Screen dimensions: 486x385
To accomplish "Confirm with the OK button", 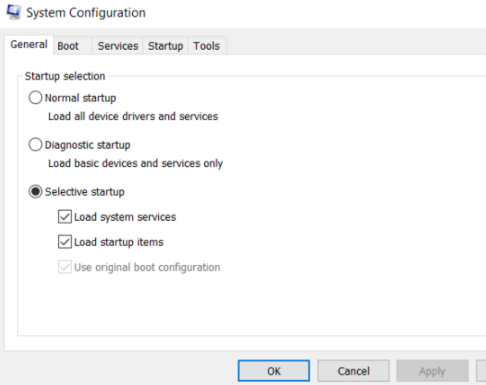I will pos(274,371).
